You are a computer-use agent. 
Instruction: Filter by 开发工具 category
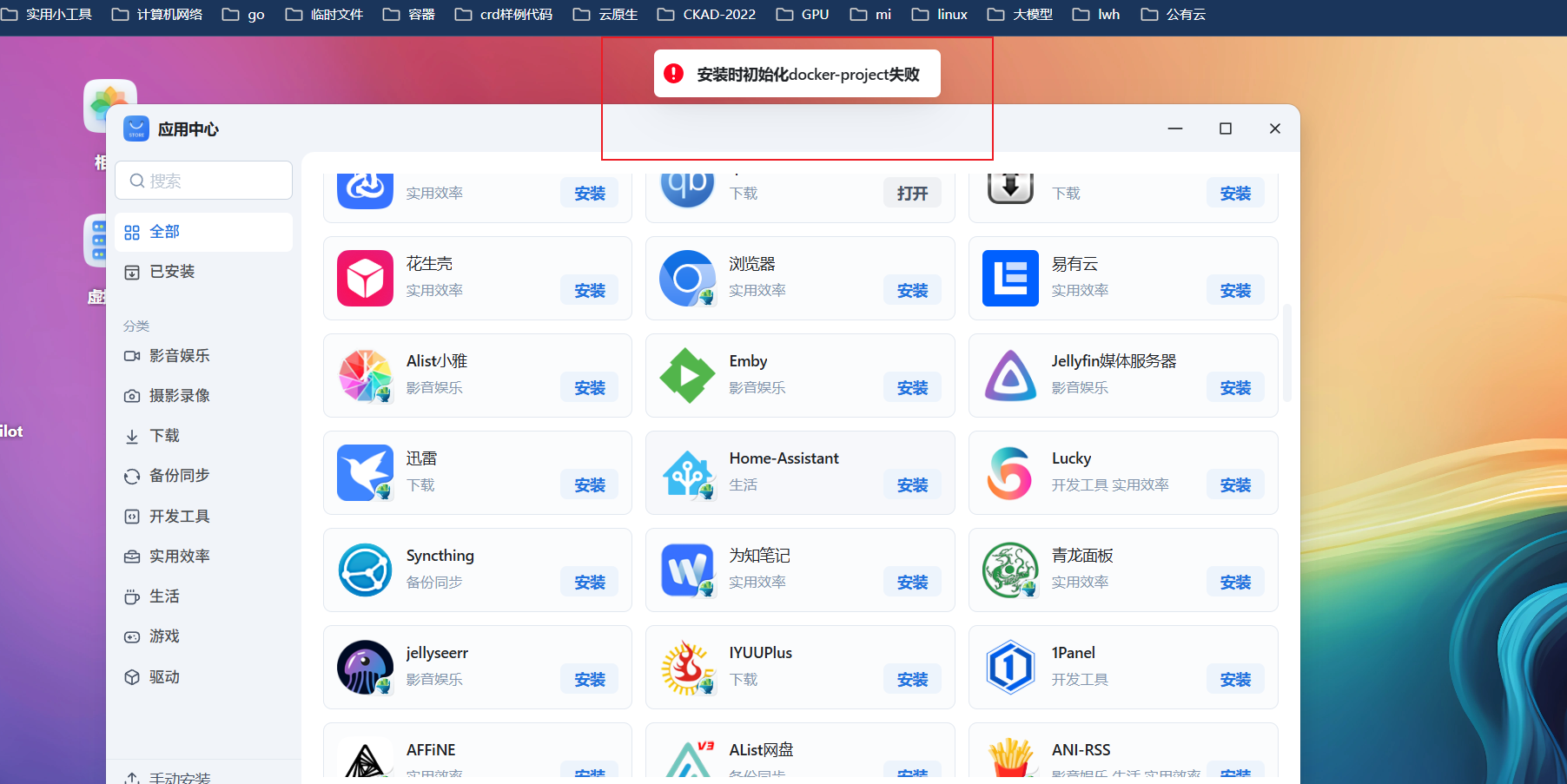[x=203, y=517]
